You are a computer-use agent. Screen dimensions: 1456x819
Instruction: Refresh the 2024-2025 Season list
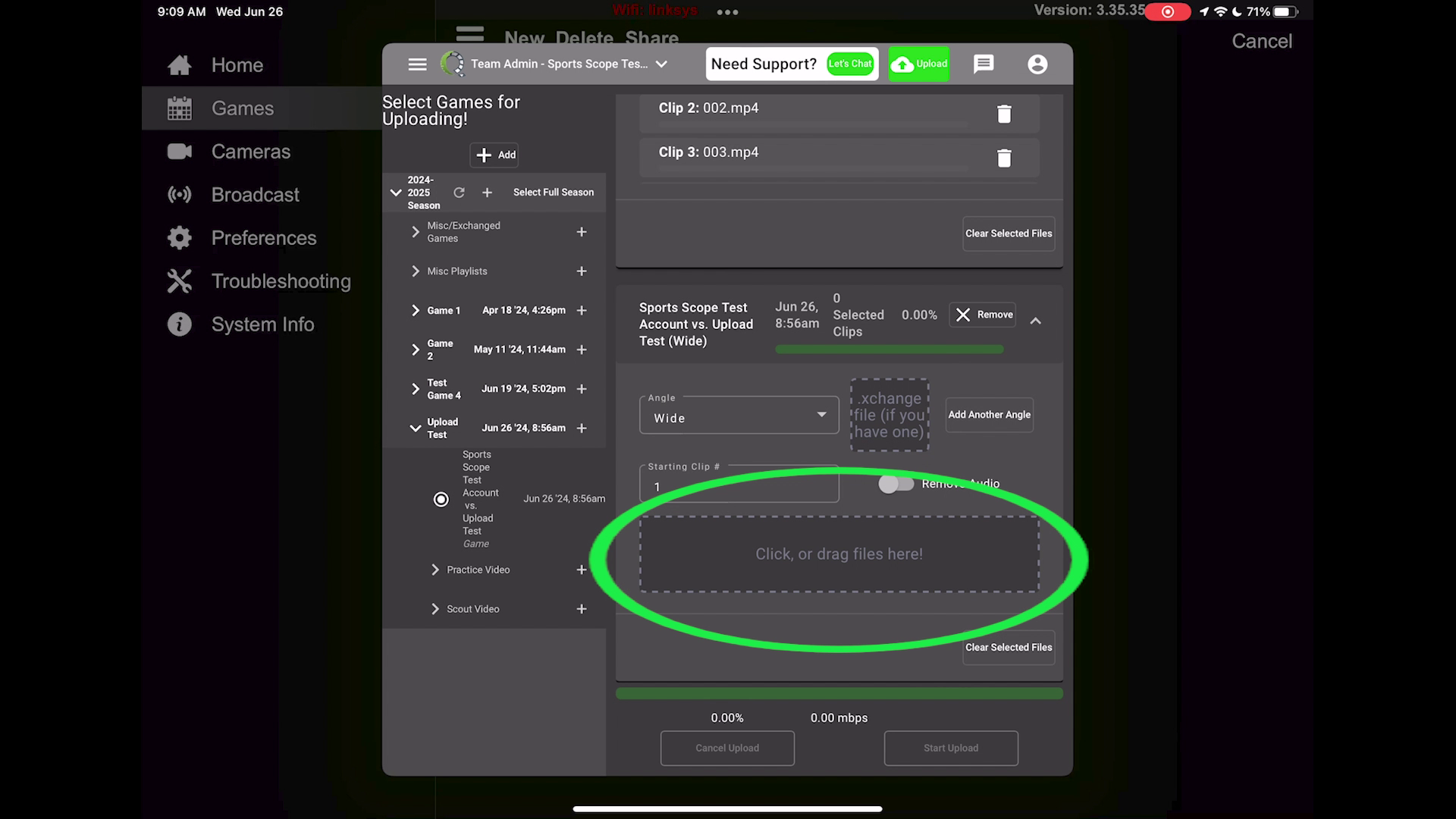tap(459, 193)
